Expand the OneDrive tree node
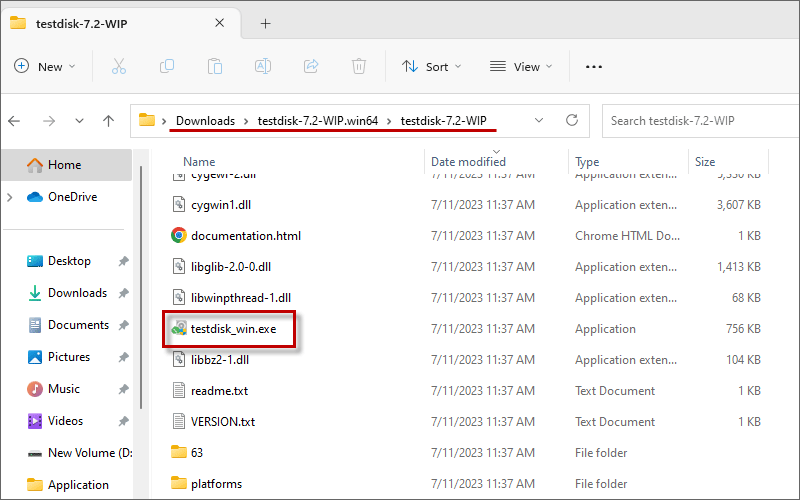800x500 pixels. tap(10, 197)
